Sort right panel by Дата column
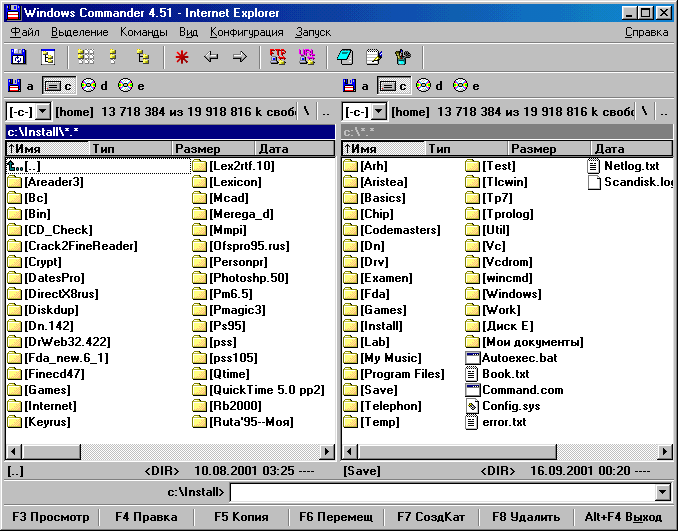The height and width of the screenshot is (531, 678). click(x=631, y=148)
